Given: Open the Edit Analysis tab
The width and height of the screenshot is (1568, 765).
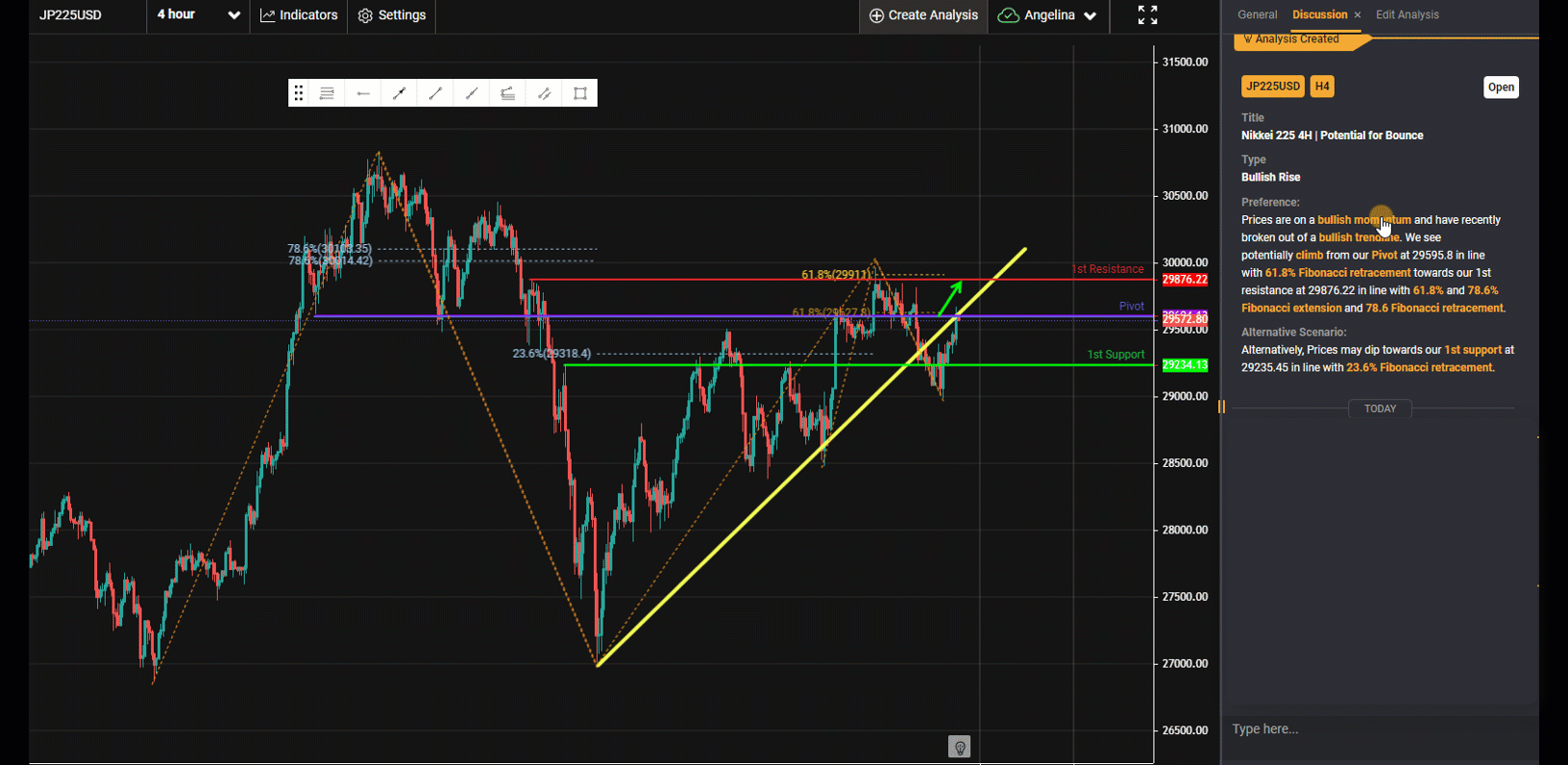Looking at the screenshot, I should (1408, 14).
